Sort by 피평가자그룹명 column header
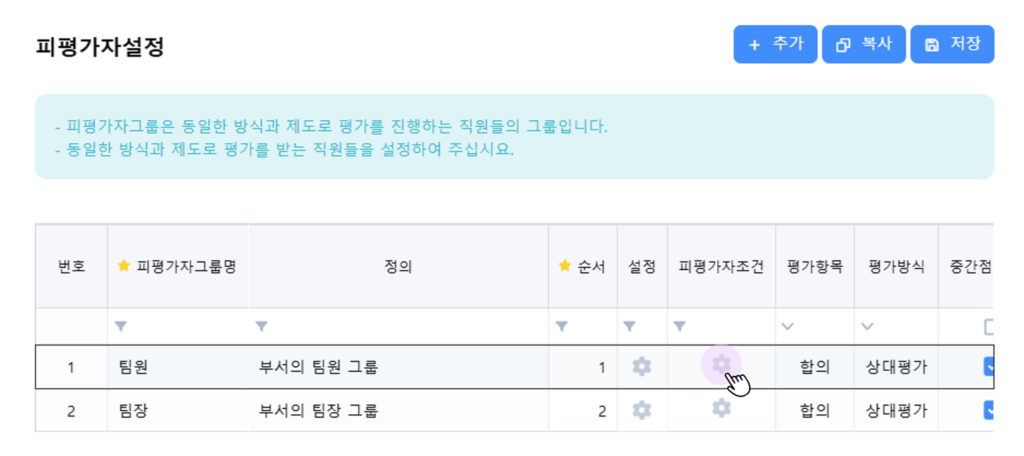 (x=185, y=266)
